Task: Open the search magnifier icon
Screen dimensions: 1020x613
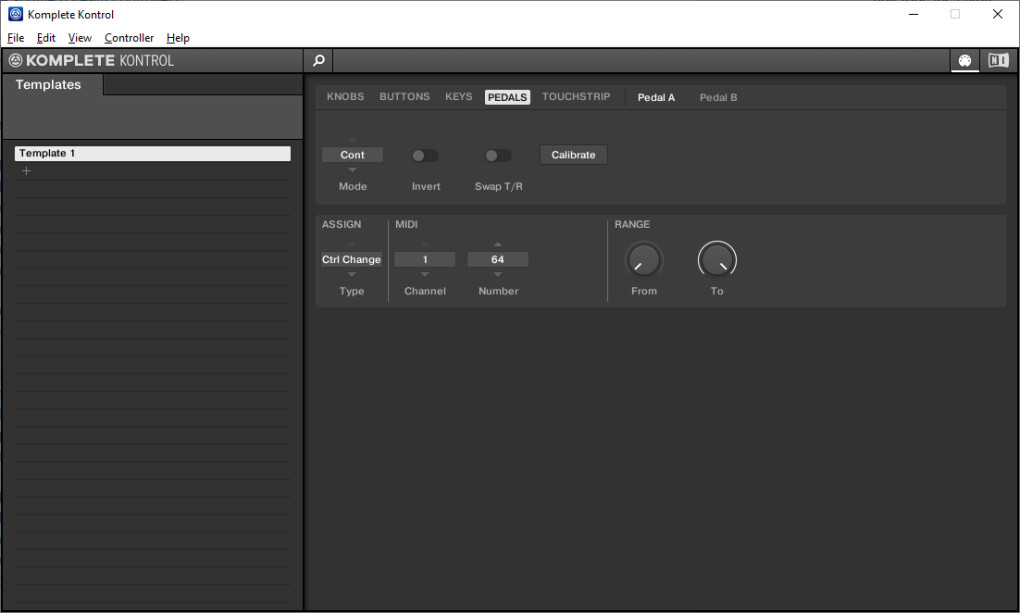Action: (319, 61)
